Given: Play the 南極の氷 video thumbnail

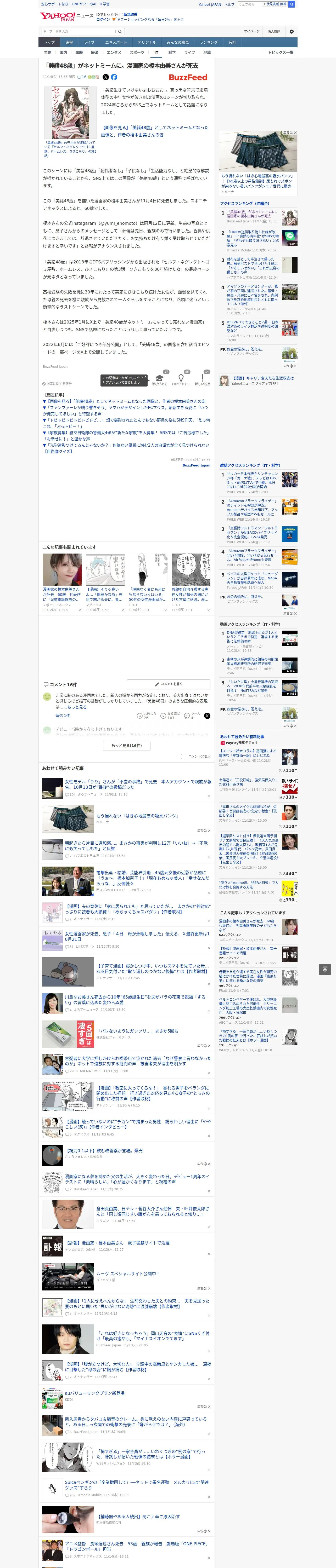Looking at the screenshot, I should point(289,665).
